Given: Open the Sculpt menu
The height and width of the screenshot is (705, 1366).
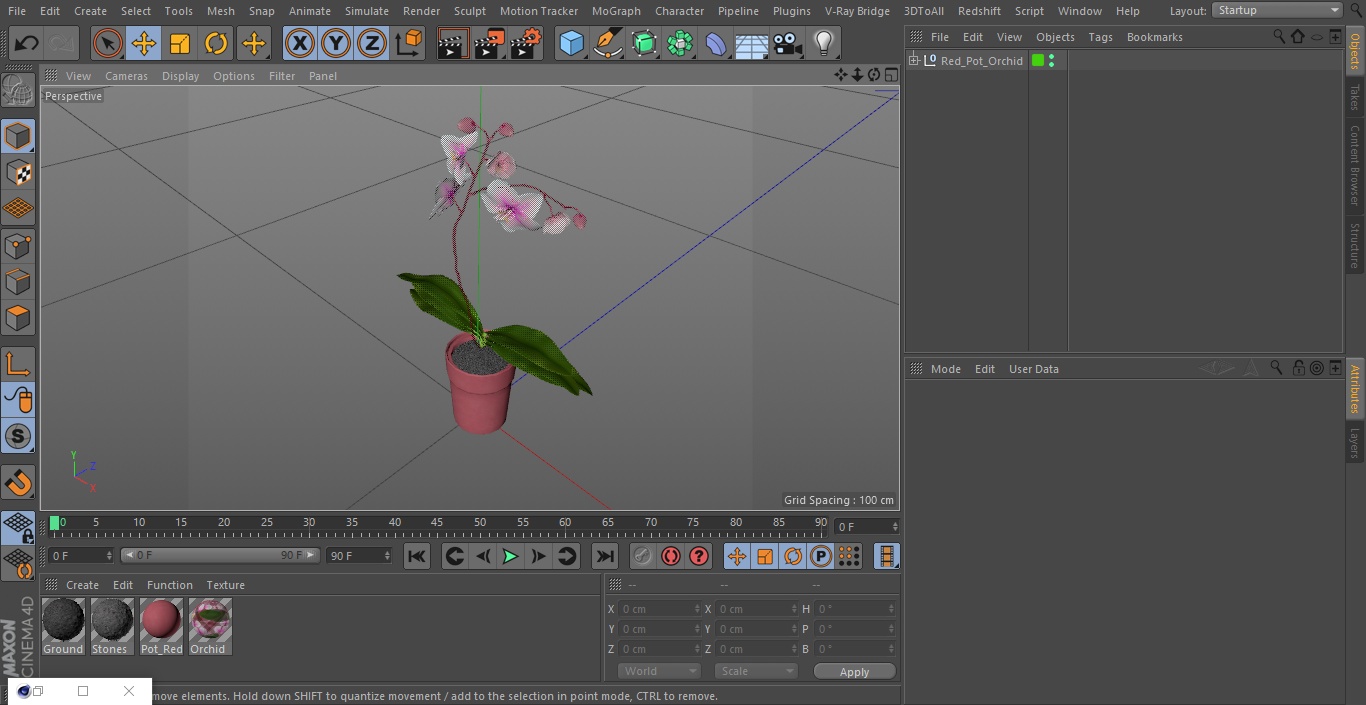Looking at the screenshot, I should (469, 11).
